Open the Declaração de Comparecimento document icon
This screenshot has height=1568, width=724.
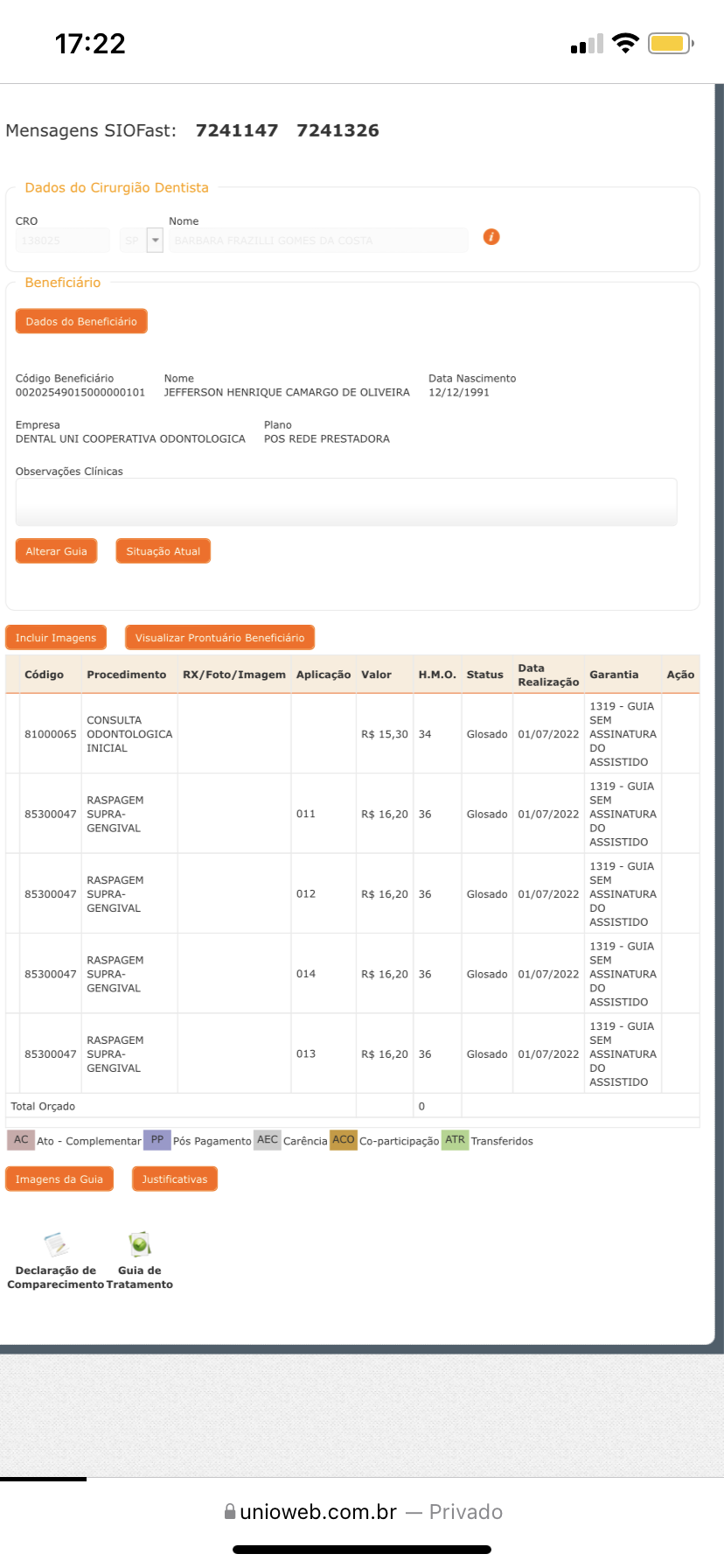tap(56, 1244)
